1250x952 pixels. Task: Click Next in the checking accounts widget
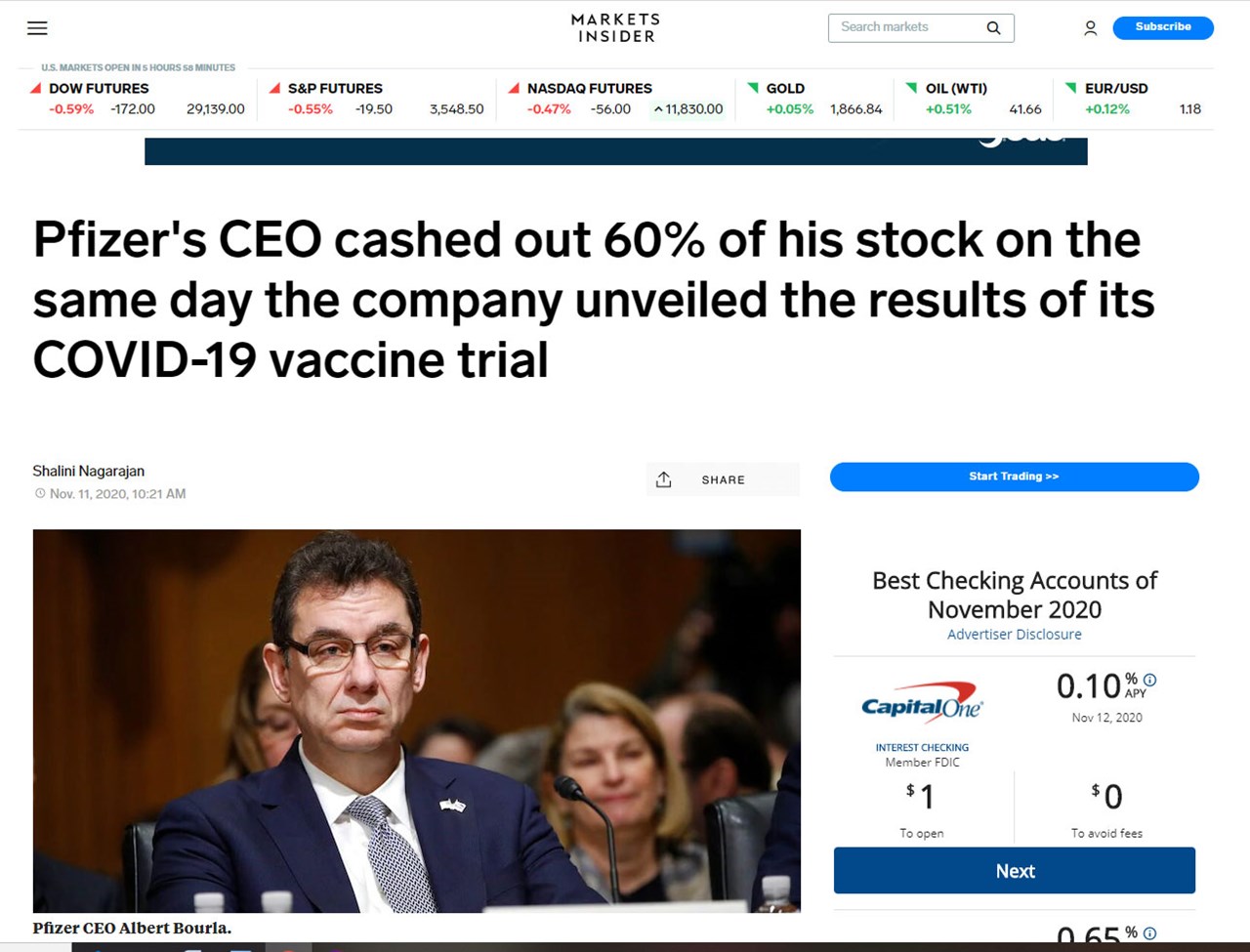pos(1014,871)
